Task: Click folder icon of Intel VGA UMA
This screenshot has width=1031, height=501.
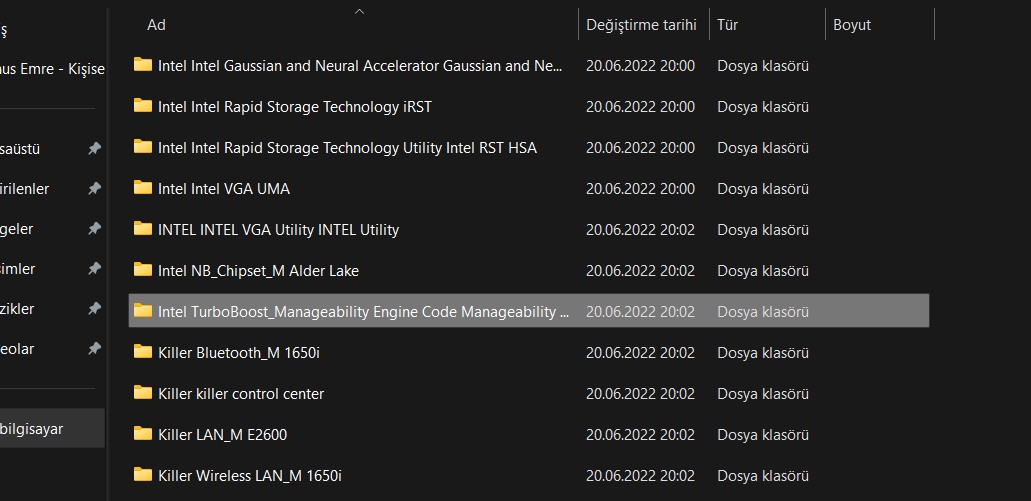Action: click(142, 188)
